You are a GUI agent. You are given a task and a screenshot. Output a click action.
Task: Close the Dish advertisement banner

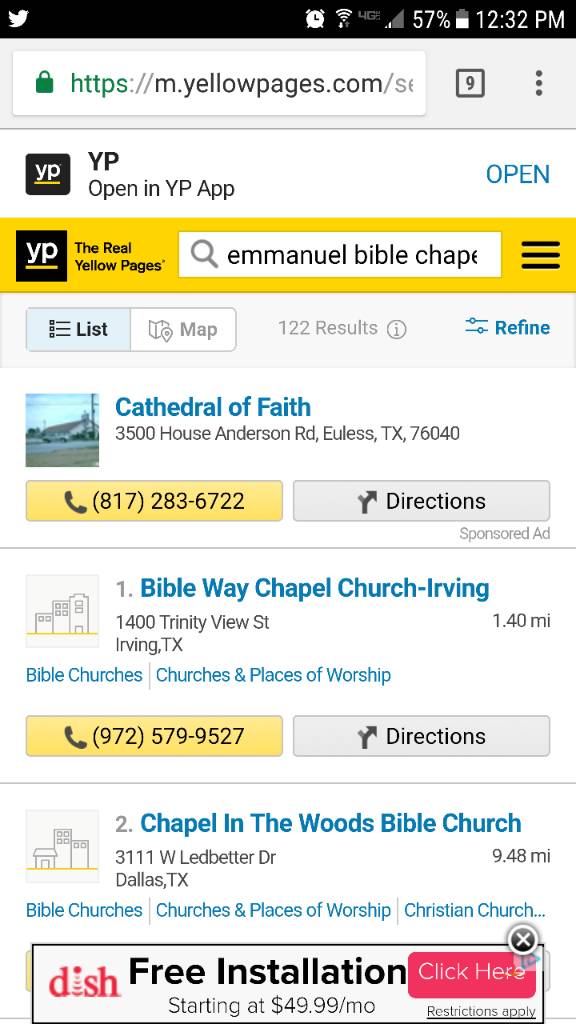pyautogui.click(x=523, y=940)
